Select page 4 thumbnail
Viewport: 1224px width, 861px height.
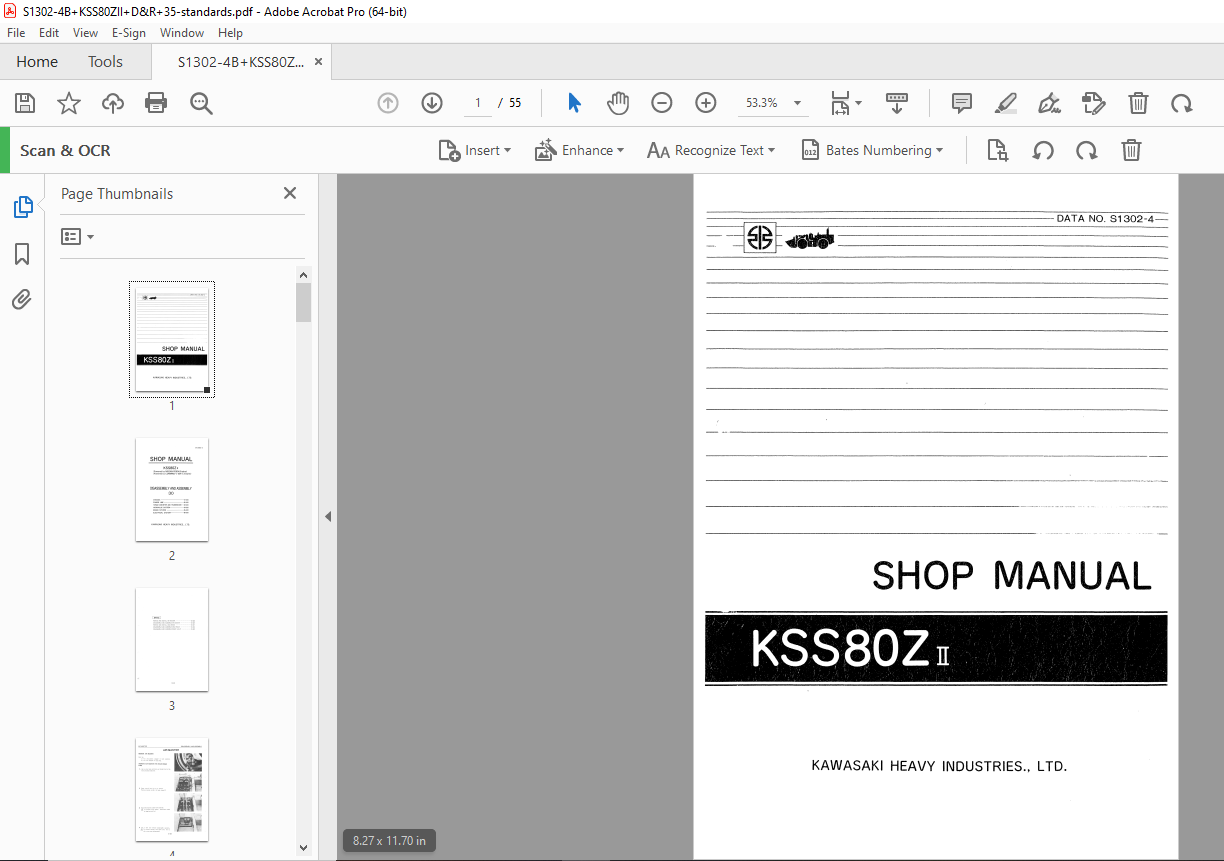point(172,789)
